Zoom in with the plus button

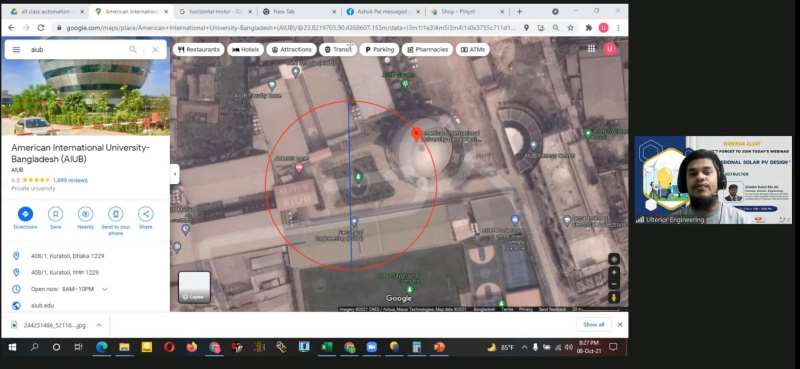click(614, 273)
